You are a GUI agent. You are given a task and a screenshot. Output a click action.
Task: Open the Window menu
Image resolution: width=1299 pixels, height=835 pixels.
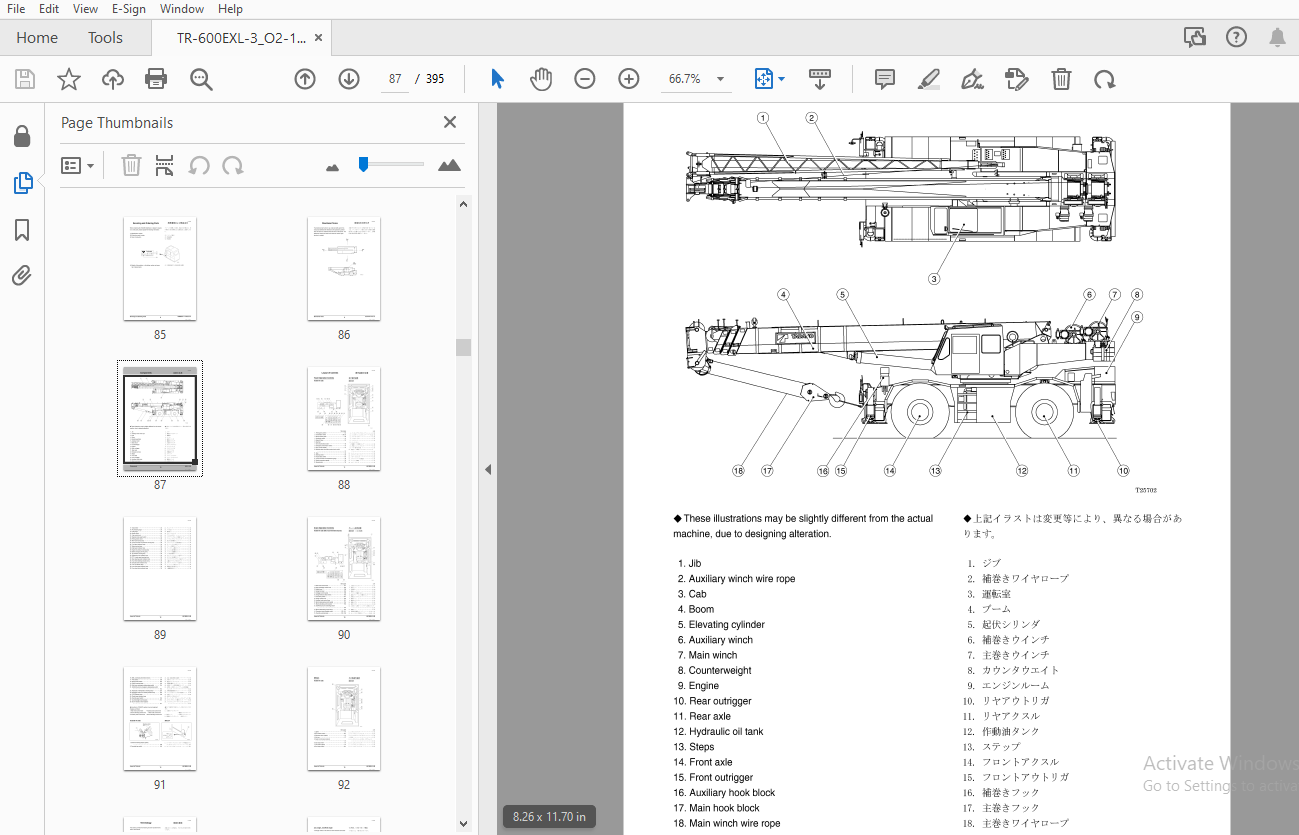pyautogui.click(x=182, y=9)
